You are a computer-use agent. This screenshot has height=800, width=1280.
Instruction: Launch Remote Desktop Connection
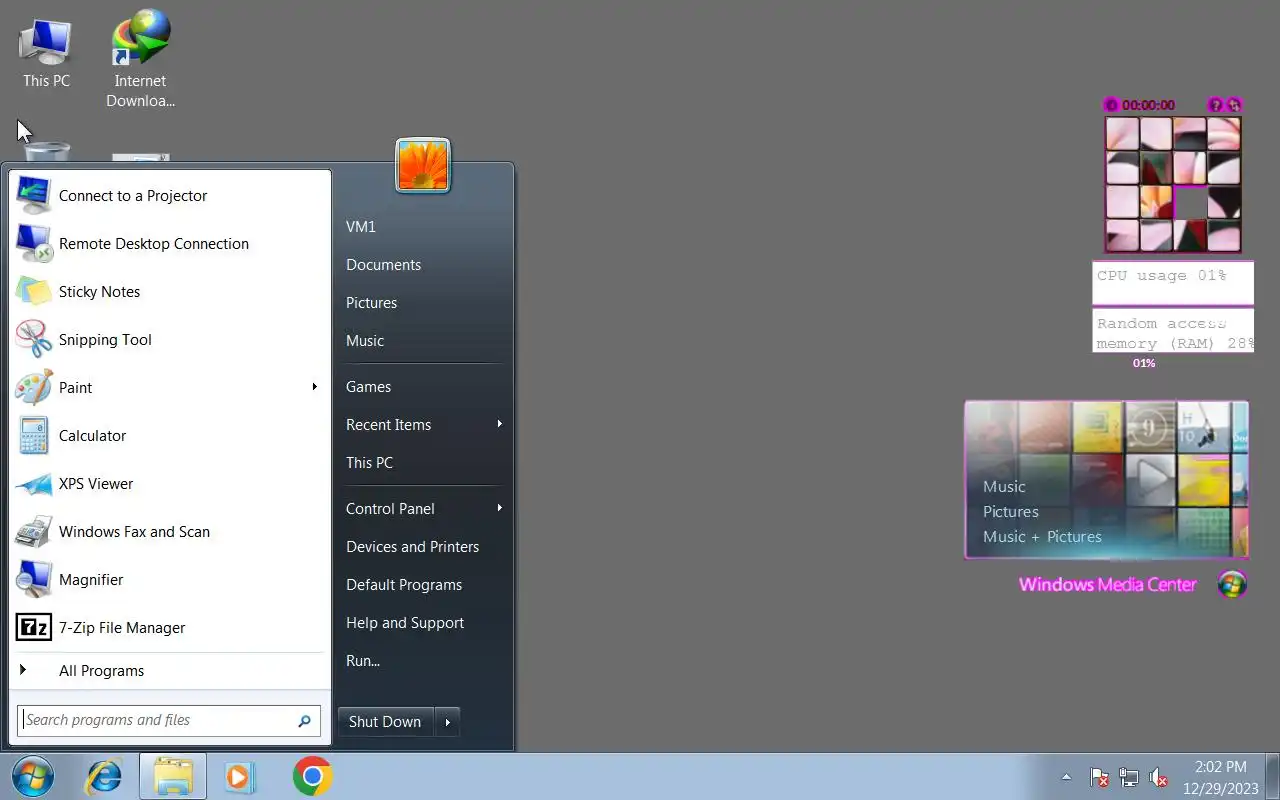click(170, 244)
